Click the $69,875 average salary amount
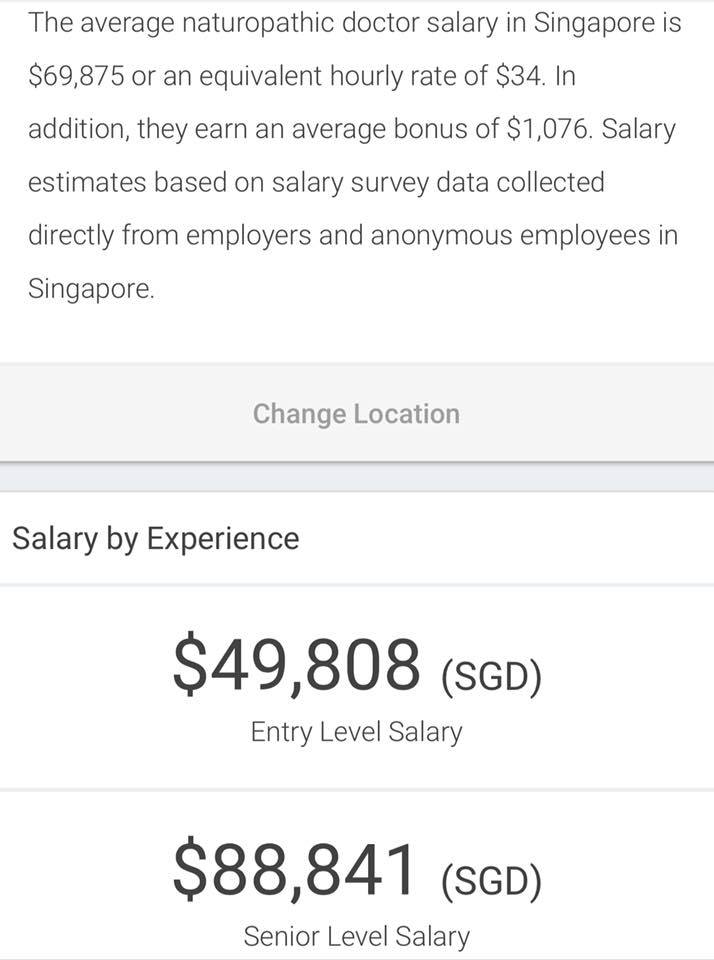 77,77
